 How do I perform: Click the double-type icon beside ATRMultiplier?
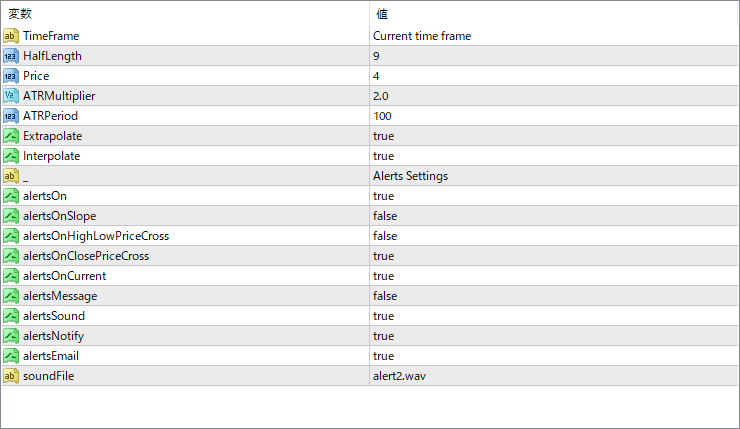coord(11,96)
